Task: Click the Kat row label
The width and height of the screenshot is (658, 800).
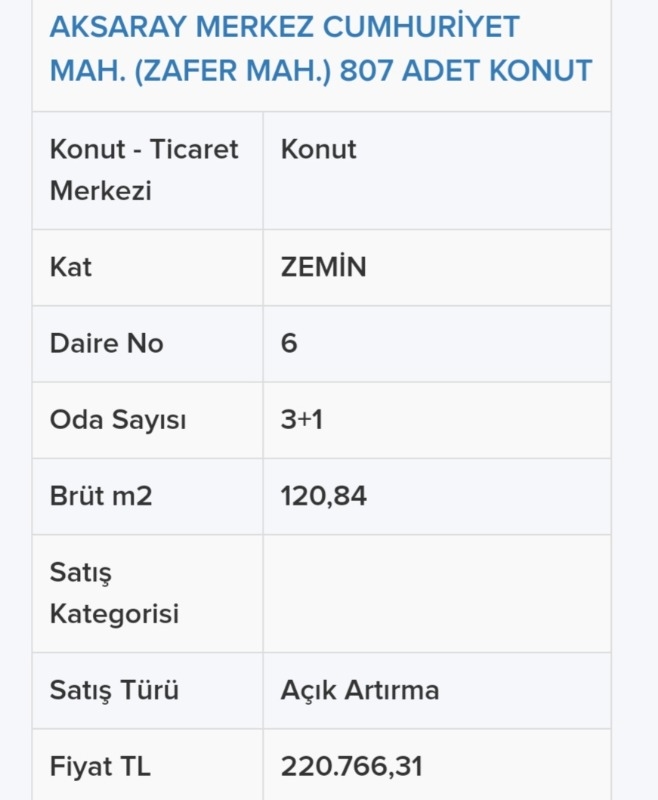Action: (70, 267)
